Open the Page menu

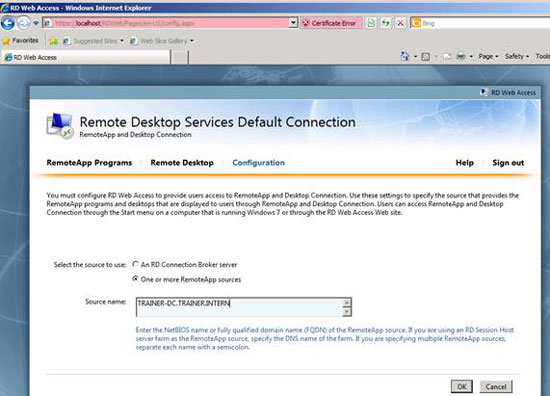[488, 56]
